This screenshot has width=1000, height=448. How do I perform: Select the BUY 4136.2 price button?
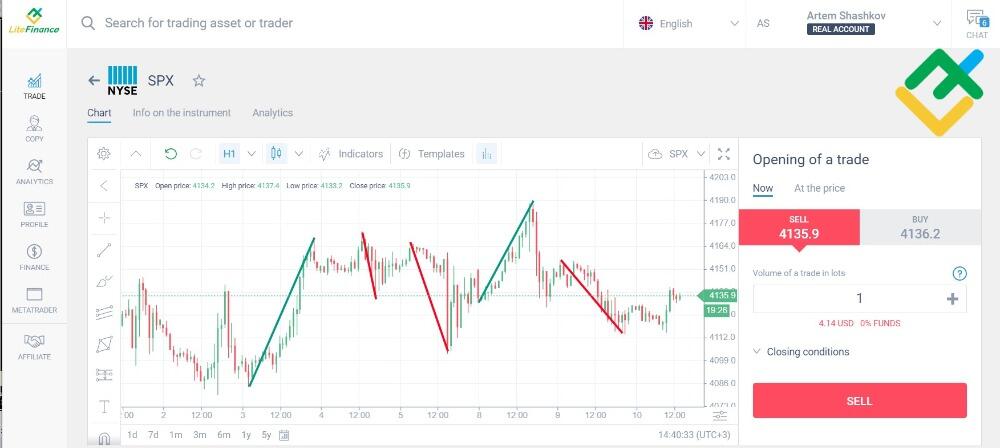(920, 227)
